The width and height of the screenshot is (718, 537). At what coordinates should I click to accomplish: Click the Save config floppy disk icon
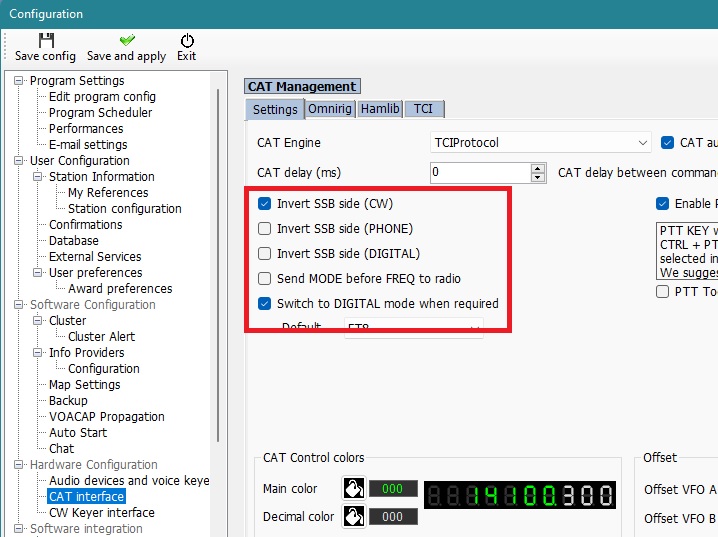tap(46, 40)
